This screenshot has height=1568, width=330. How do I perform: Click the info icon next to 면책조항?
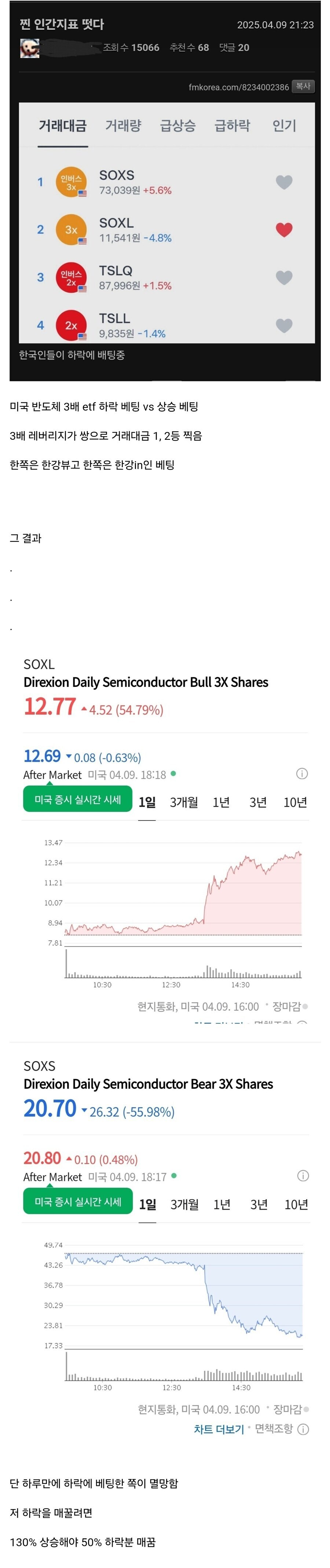coord(303,1428)
